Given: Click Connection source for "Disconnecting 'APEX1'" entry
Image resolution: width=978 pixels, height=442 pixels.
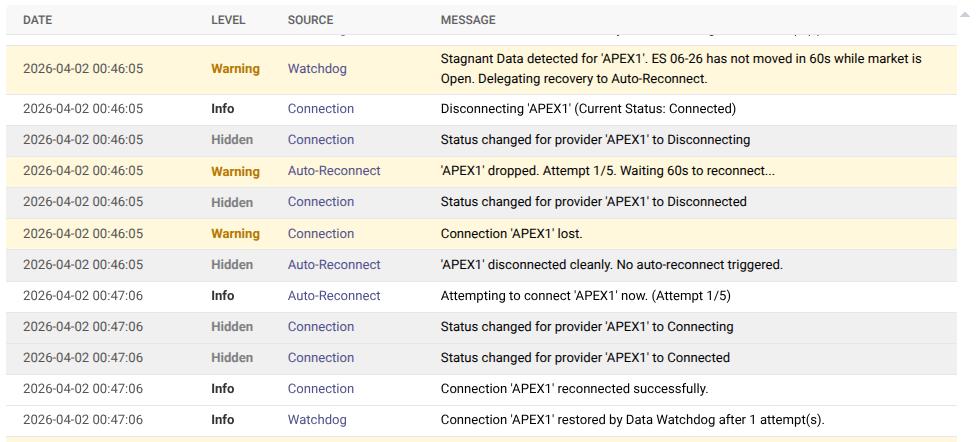Looking at the screenshot, I should tap(320, 109).
